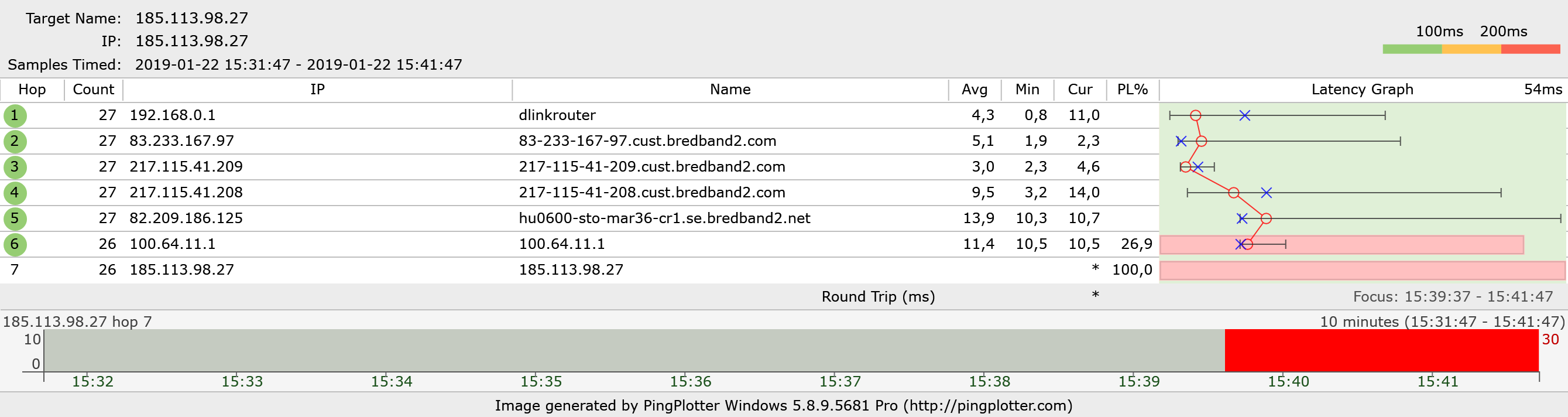Click the PL% column header
The image size is (1568, 417).
(x=1132, y=90)
